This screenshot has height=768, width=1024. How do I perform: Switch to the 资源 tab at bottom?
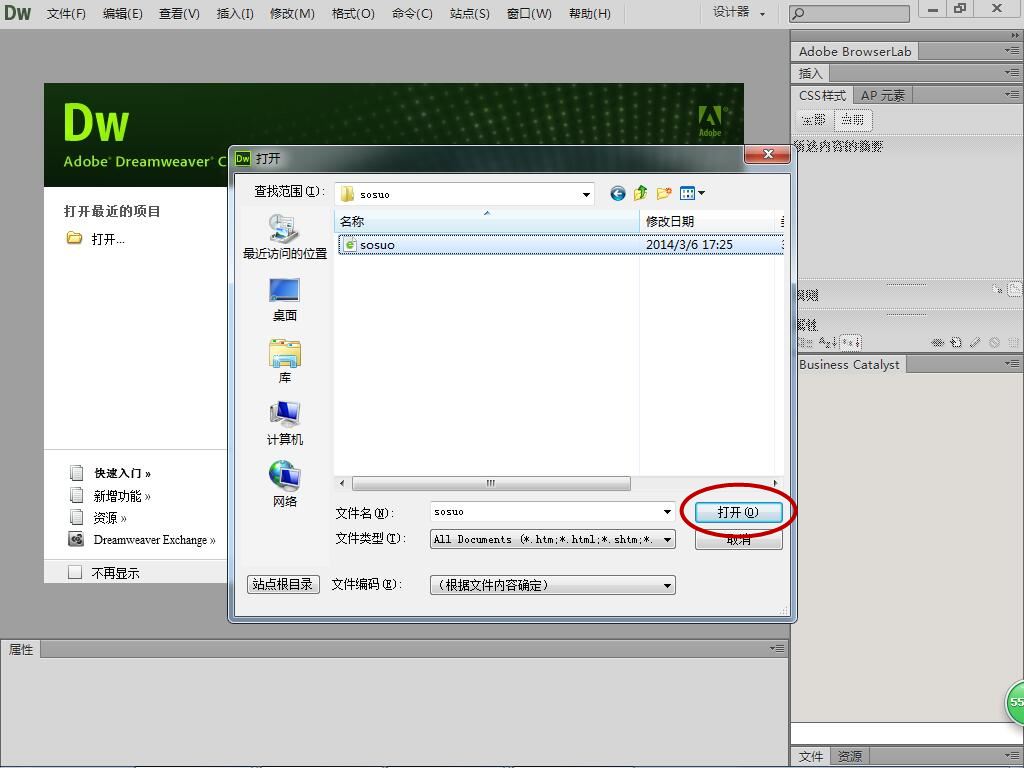[850, 756]
